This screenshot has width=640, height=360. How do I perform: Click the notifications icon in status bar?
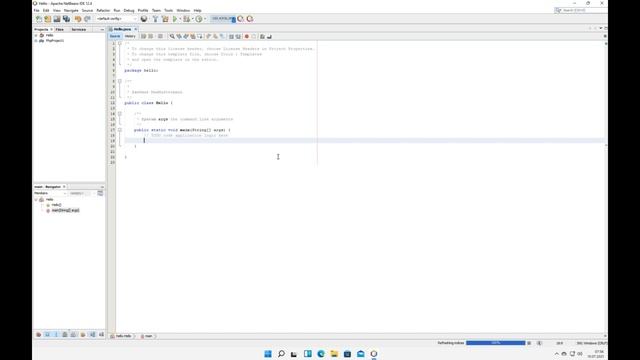(539, 343)
